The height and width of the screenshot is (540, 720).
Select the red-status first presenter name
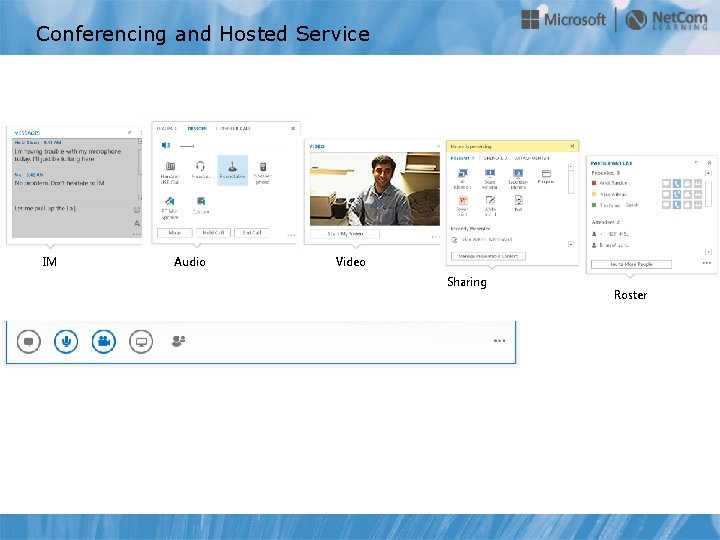[x=613, y=183]
